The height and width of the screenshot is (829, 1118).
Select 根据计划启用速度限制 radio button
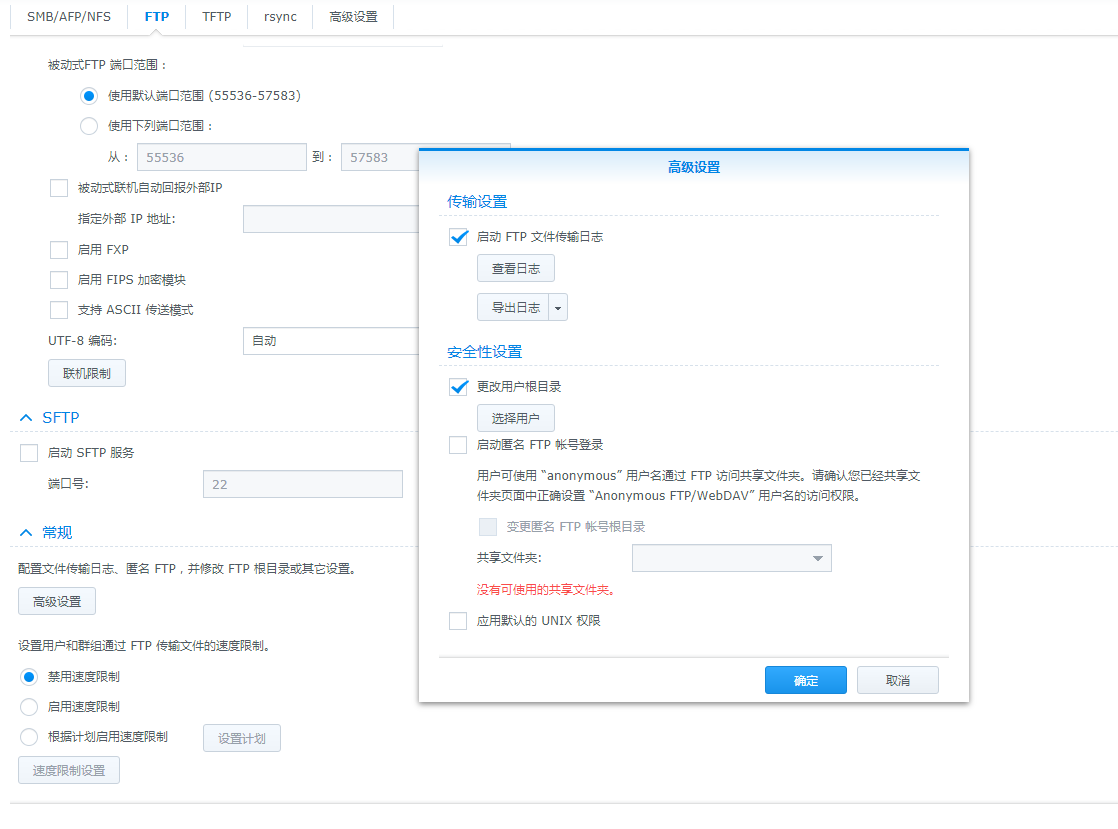tap(29, 737)
